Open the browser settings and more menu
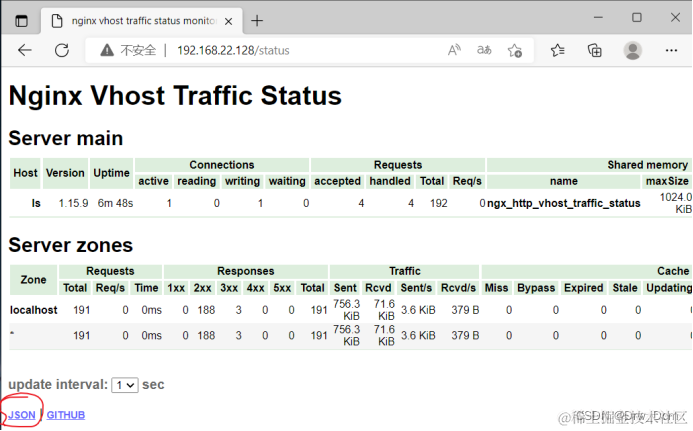 [x=671, y=50]
